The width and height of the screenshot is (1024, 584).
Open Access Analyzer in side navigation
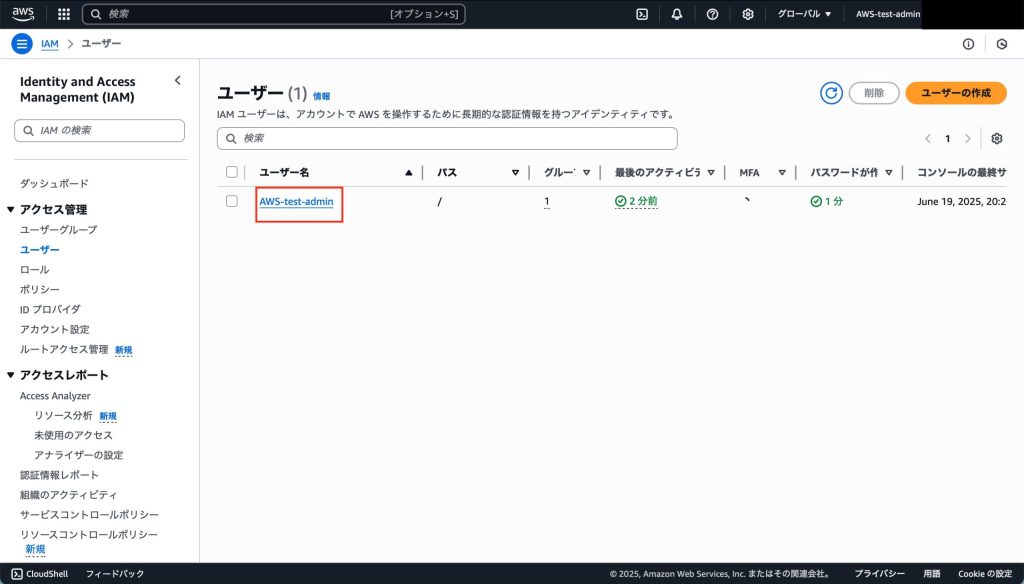56,396
